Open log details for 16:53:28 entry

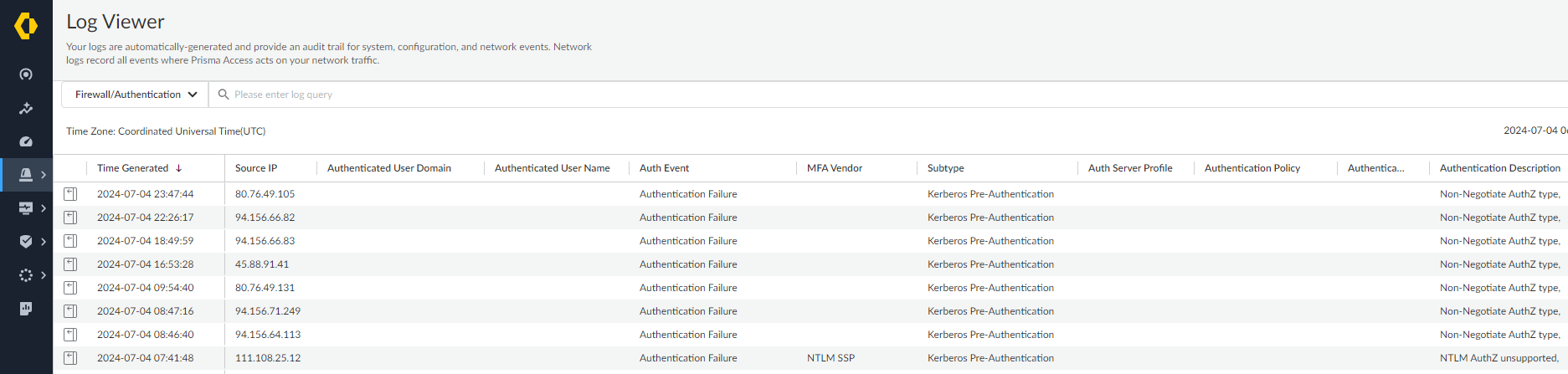pos(70,264)
